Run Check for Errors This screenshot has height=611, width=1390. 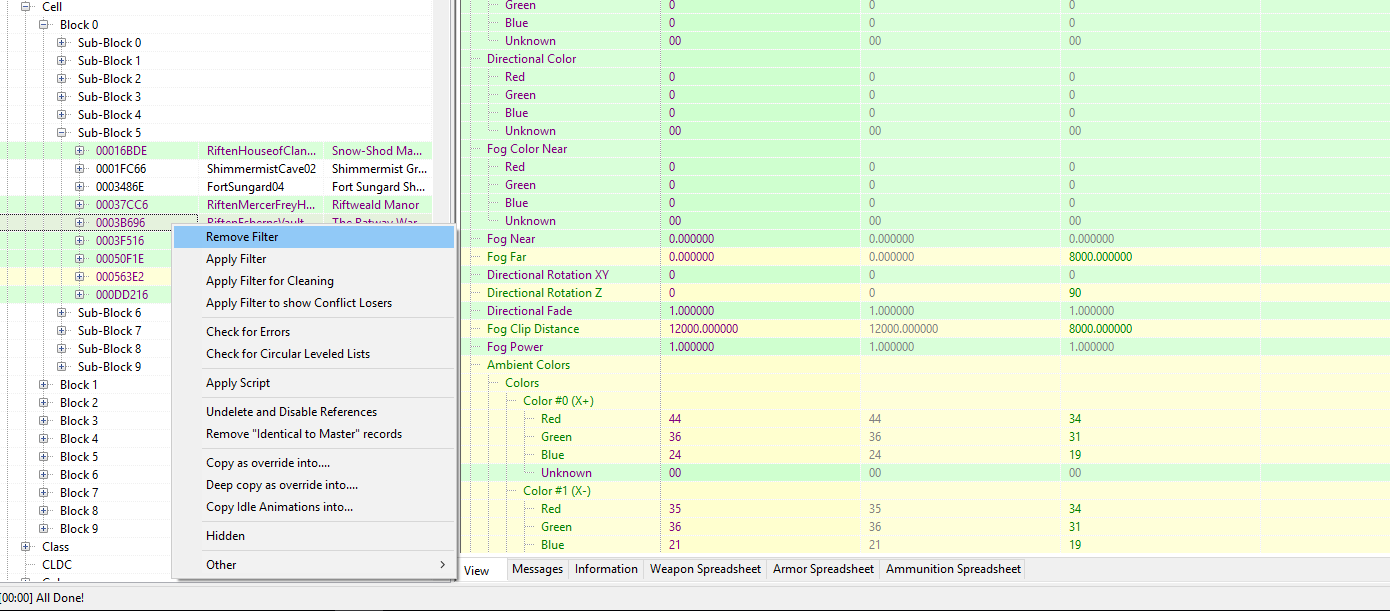(x=313, y=332)
